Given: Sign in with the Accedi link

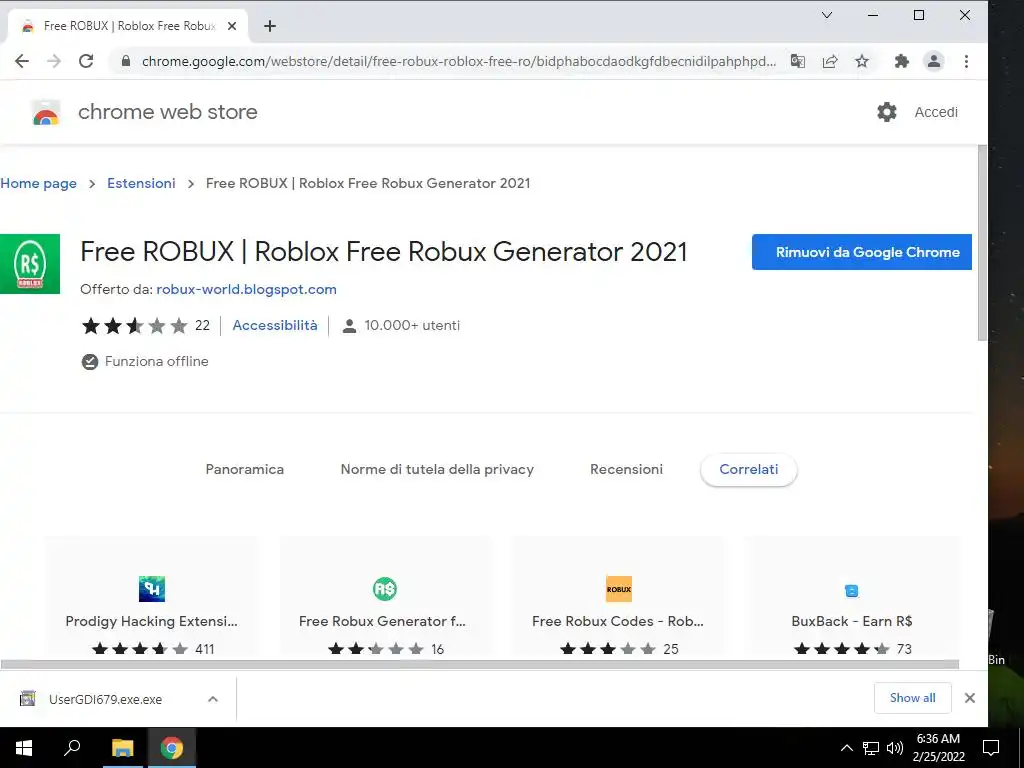Looking at the screenshot, I should 936,112.
